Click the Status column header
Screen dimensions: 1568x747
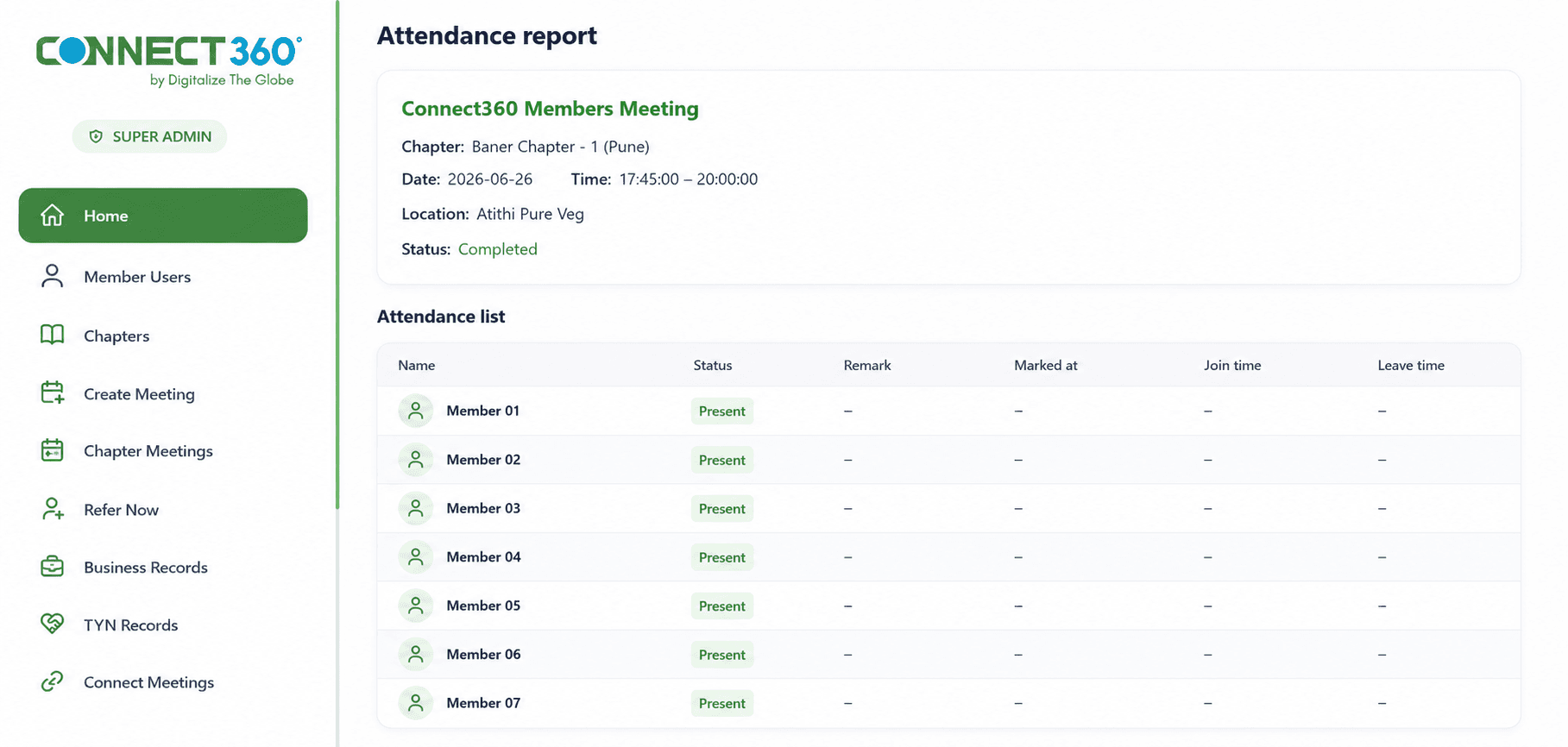click(x=713, y=366)
